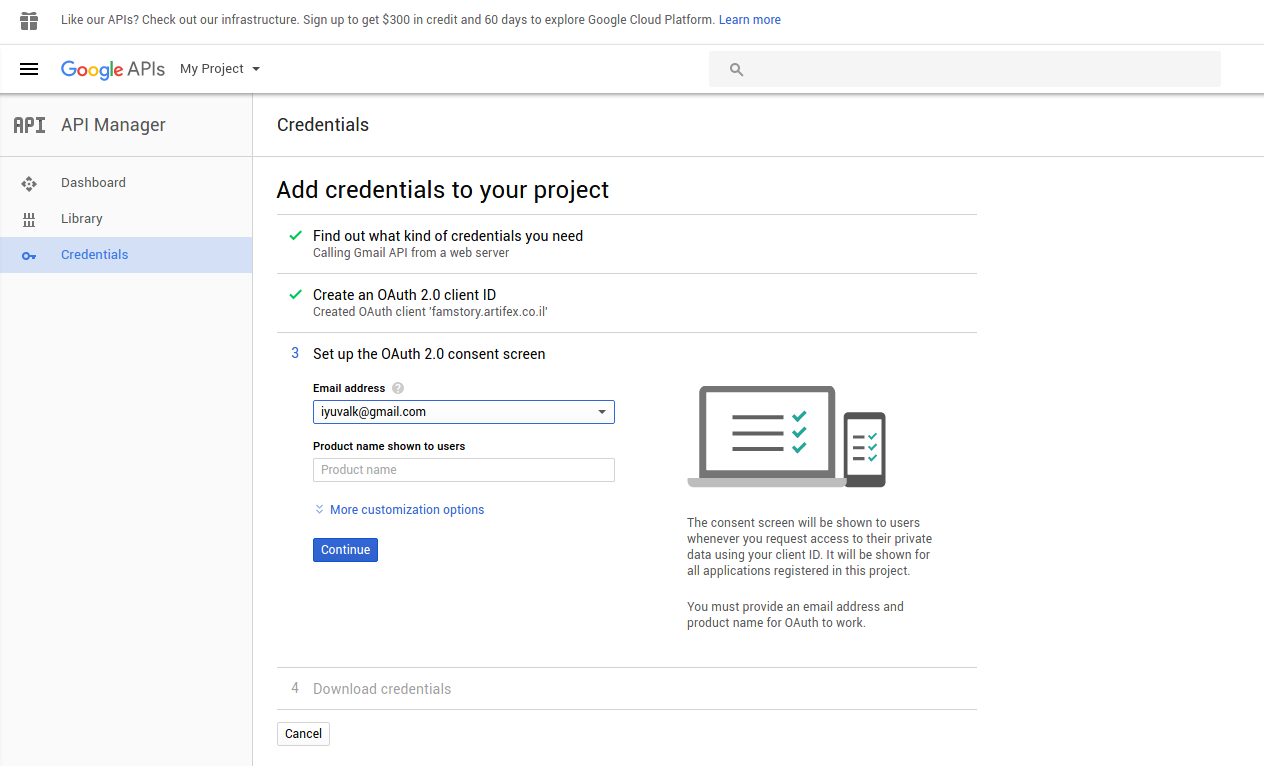Click the API Manager icon
The image size is (1264, 766).
click(x=29, y=125)
